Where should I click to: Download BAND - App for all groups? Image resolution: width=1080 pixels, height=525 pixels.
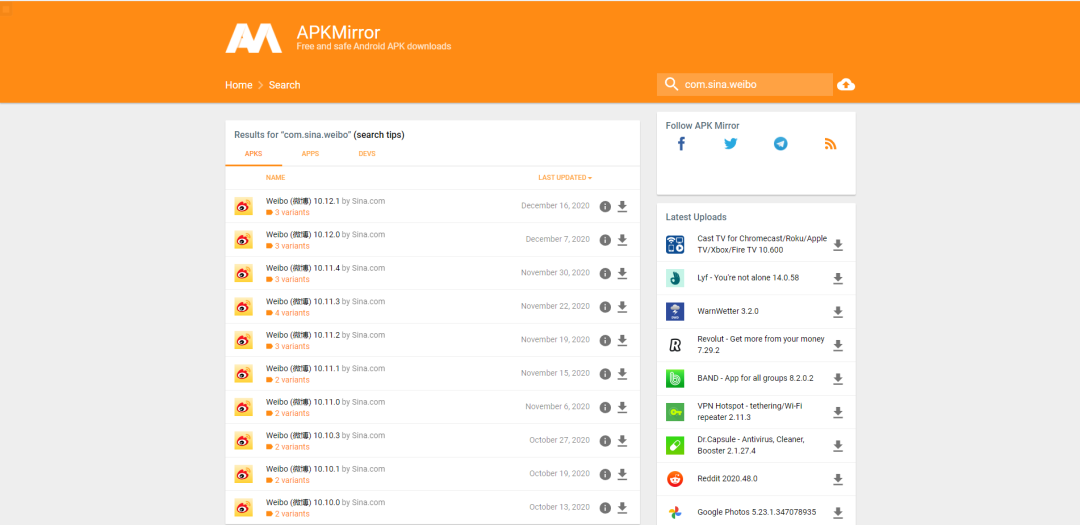[x=838, y=379]
